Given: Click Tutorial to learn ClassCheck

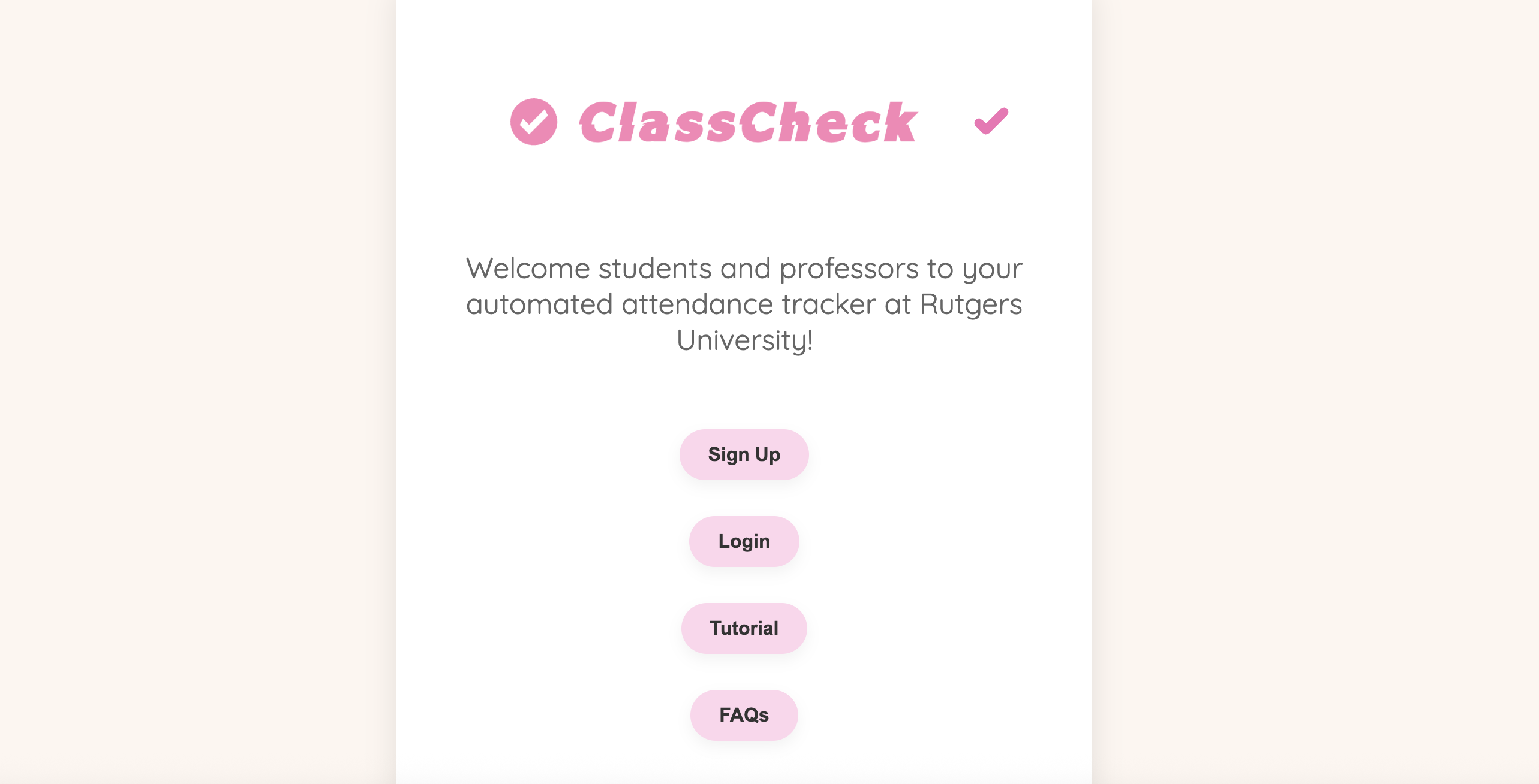Looking at the screenshot, I should 744,628.
